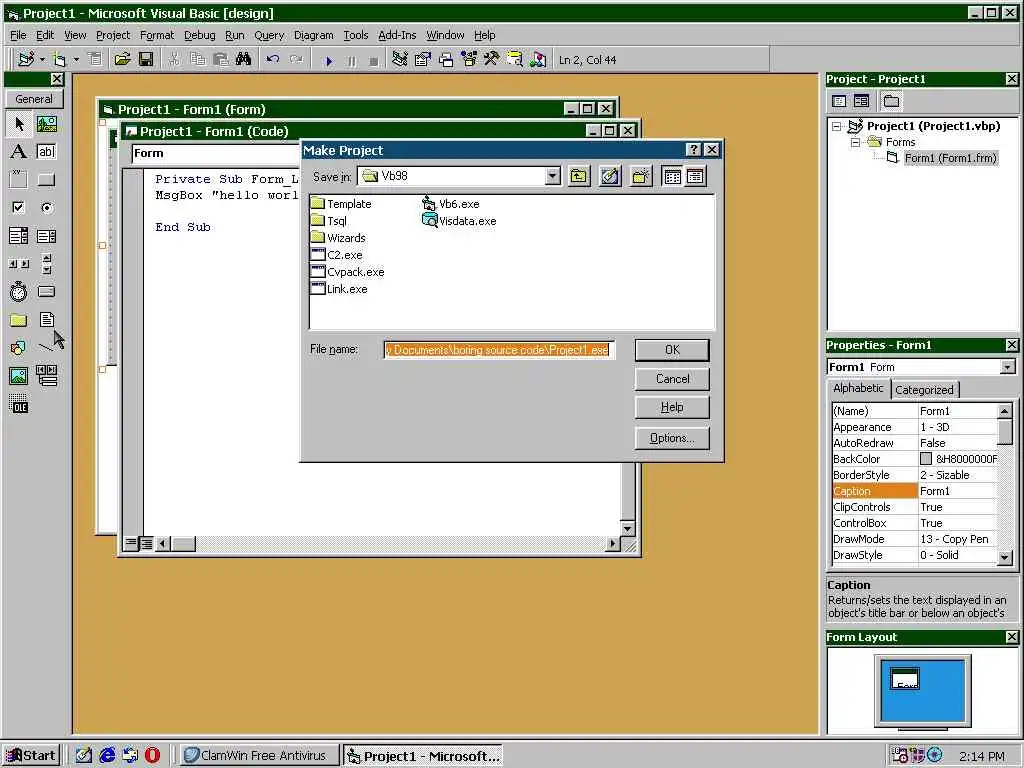
Task: Select the ListBox tool in toolbox
Action: click(46, 236)
